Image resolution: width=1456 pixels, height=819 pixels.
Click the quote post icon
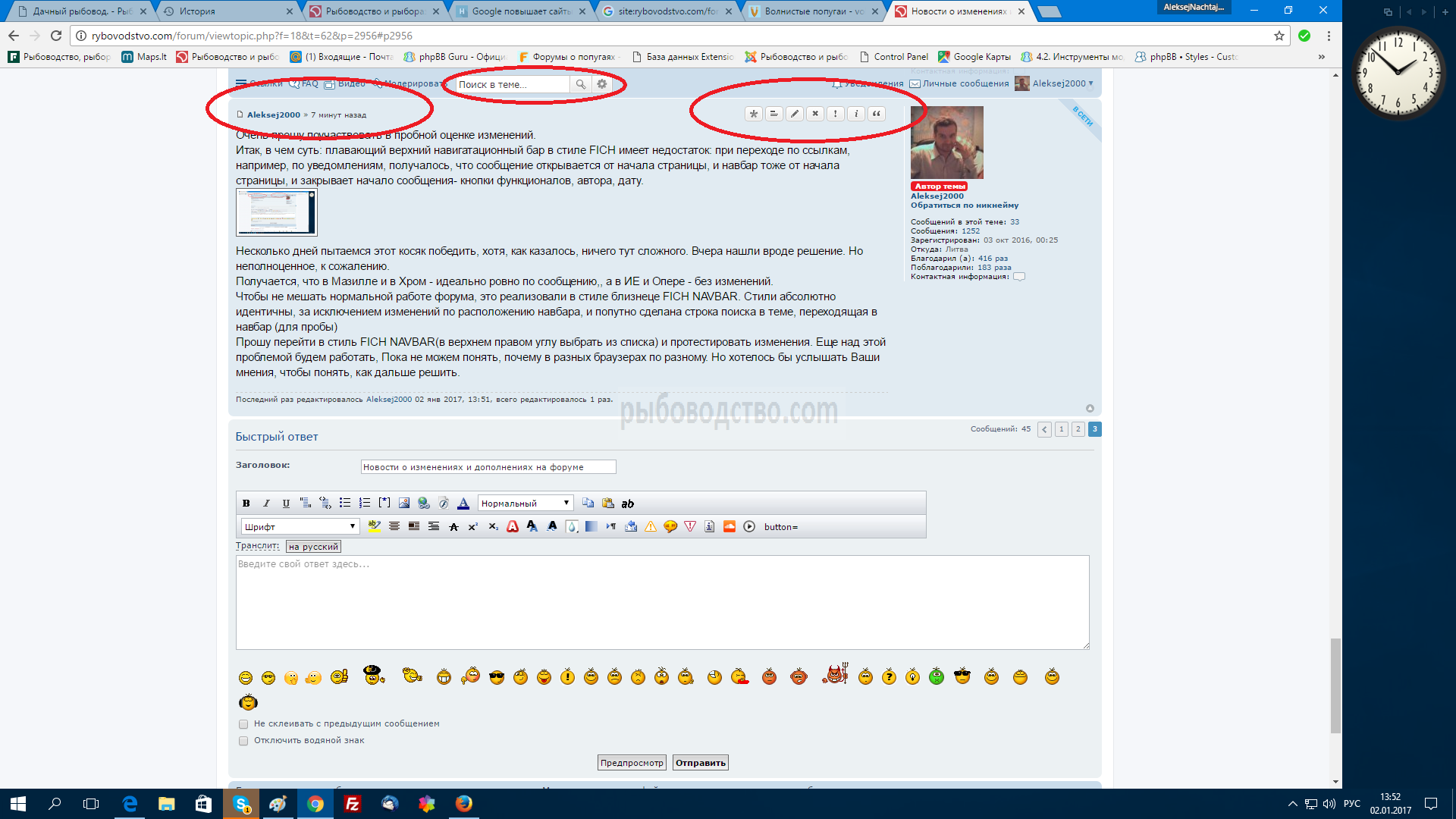(x=876, y=114)
